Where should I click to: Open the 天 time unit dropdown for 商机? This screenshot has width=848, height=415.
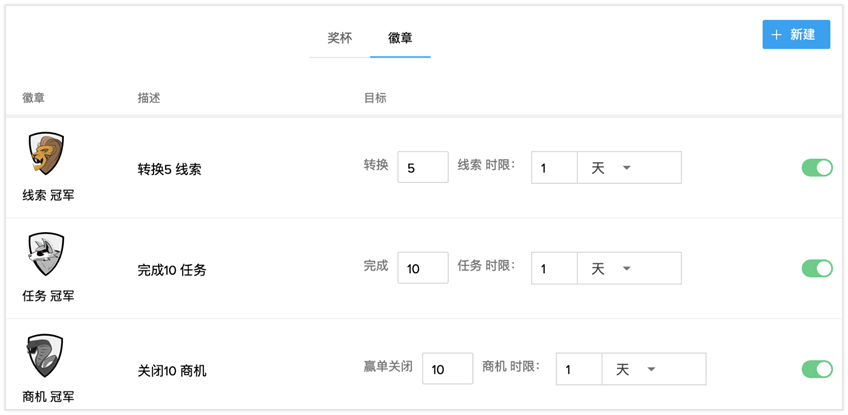tap(654, 369)
